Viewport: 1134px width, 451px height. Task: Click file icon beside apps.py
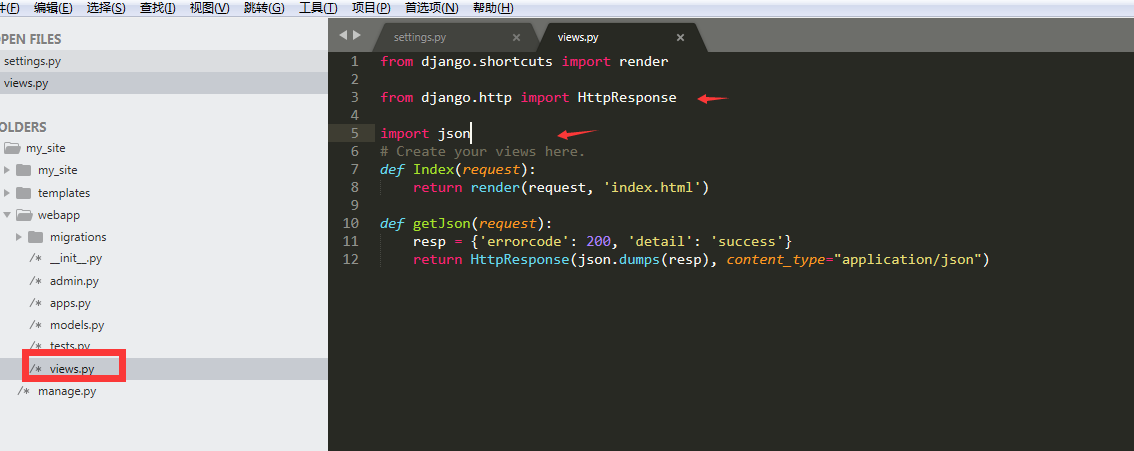tap(36, 303)
